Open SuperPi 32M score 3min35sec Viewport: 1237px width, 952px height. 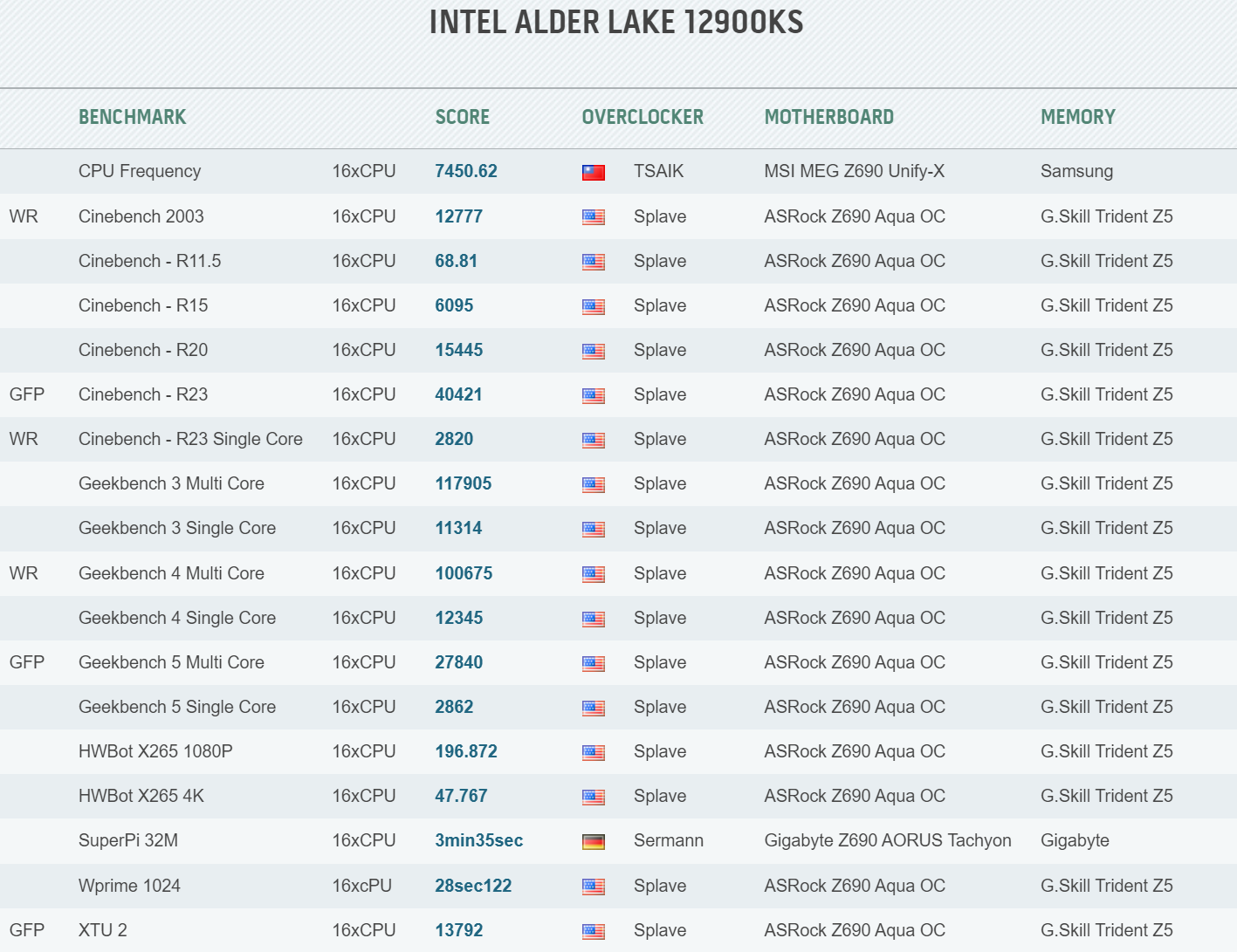point(479,840)
